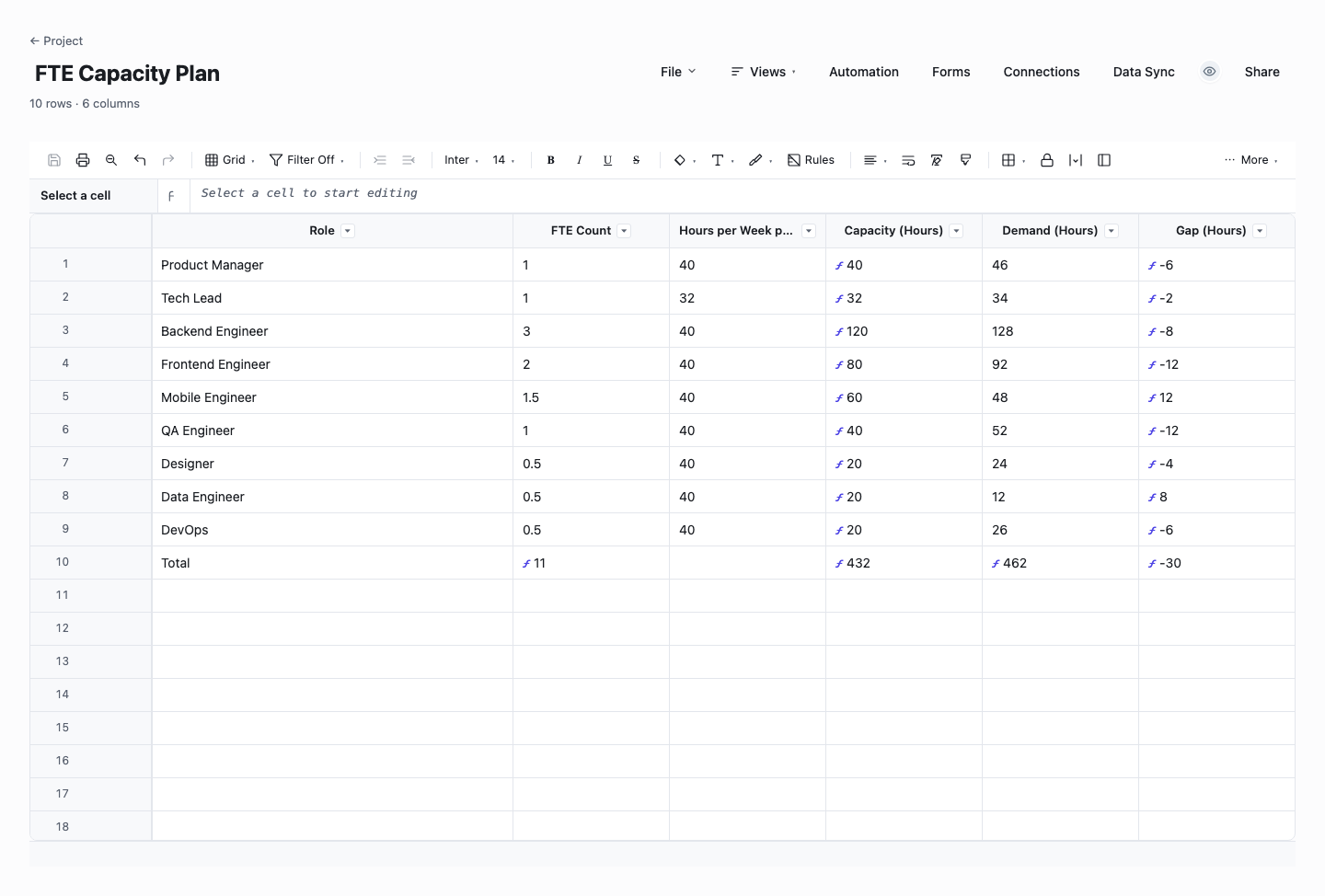Select the demand 128 cell
This screenshot has height=896, width=1325.
pos(1060,331)
